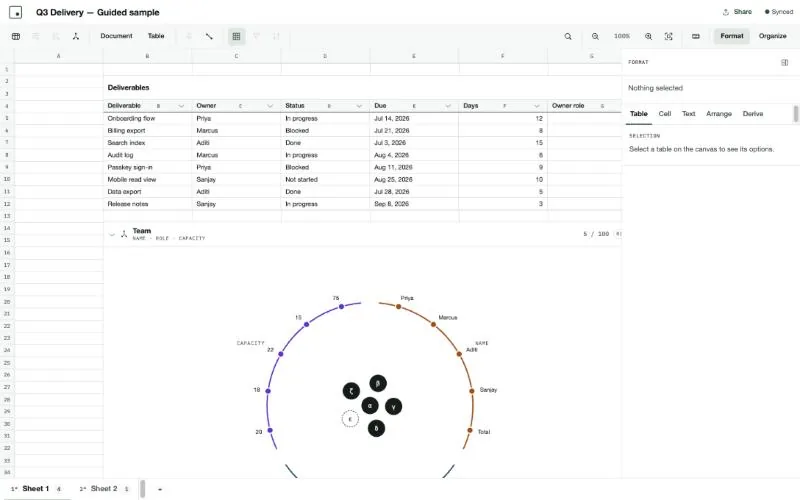Click the Not started status cell
Viewport: 800px width, 500px height.
coord(326,180)
